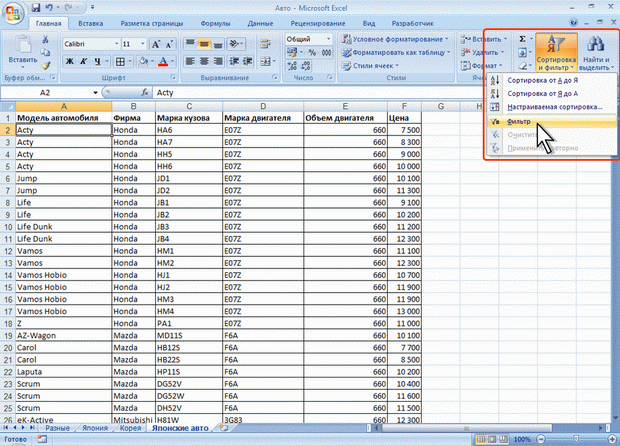Click cell Модель автомобиля header

click(x=64, y=118)
